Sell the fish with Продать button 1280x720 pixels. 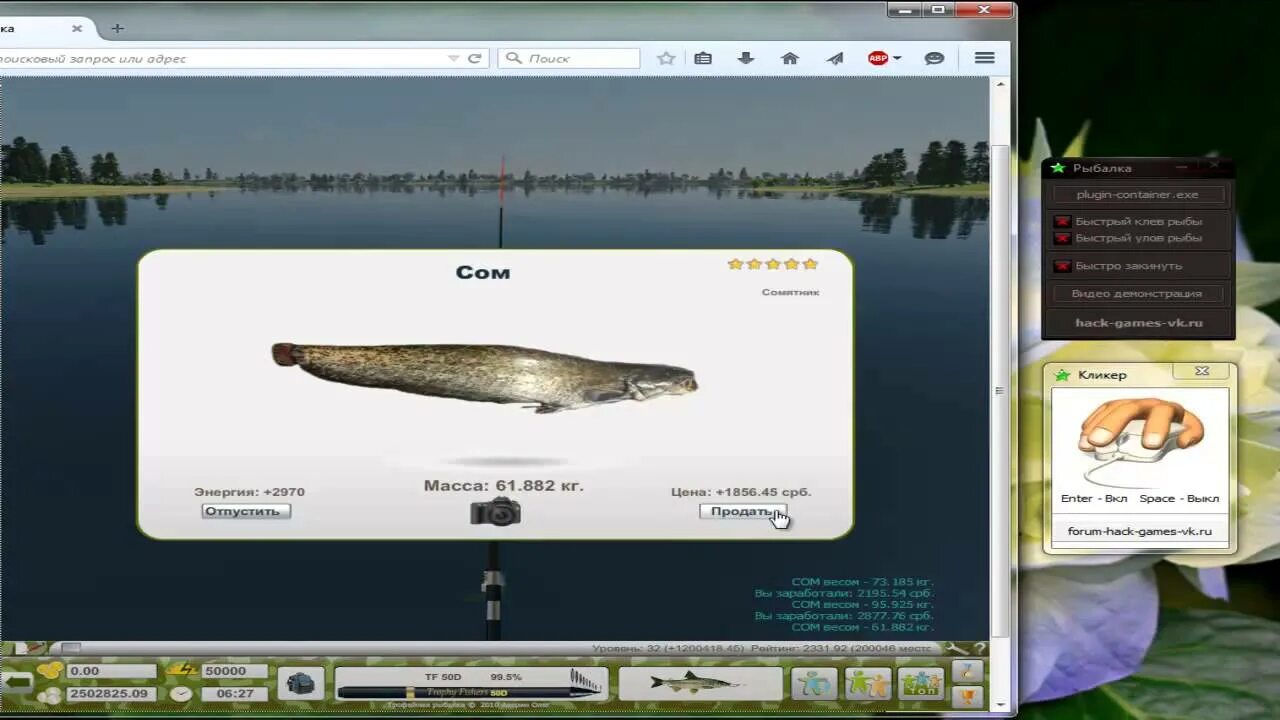(743, 511)
